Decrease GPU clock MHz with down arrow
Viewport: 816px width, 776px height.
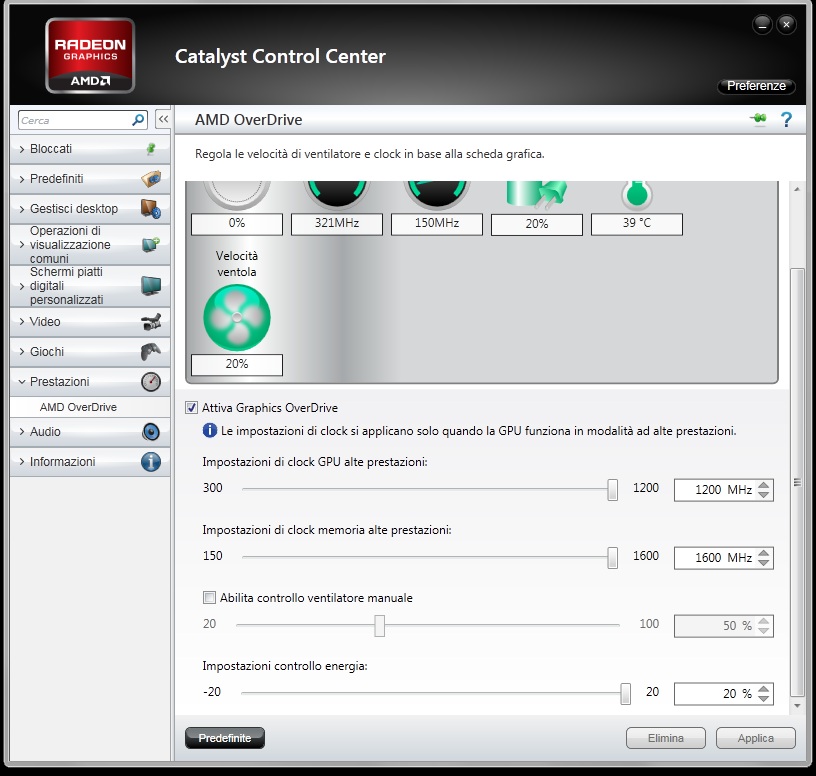pos(763,494)
